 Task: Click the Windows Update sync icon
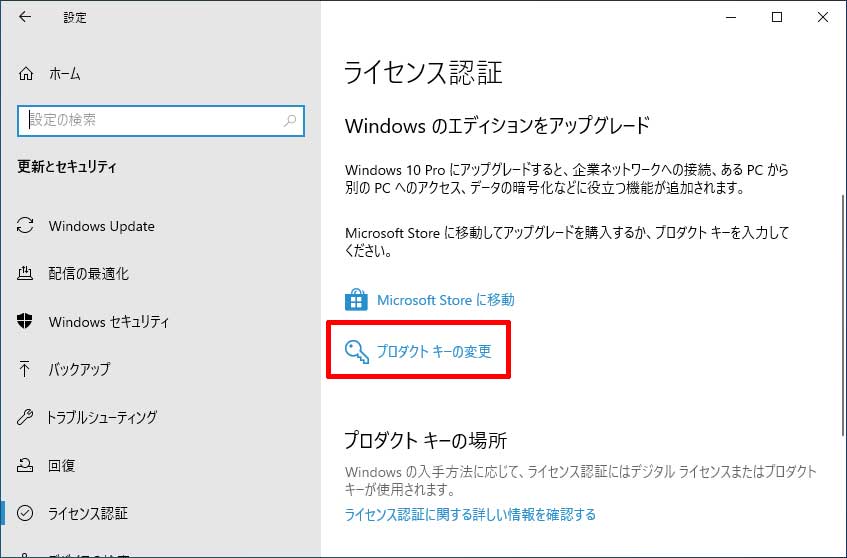(x=25, y=226)
